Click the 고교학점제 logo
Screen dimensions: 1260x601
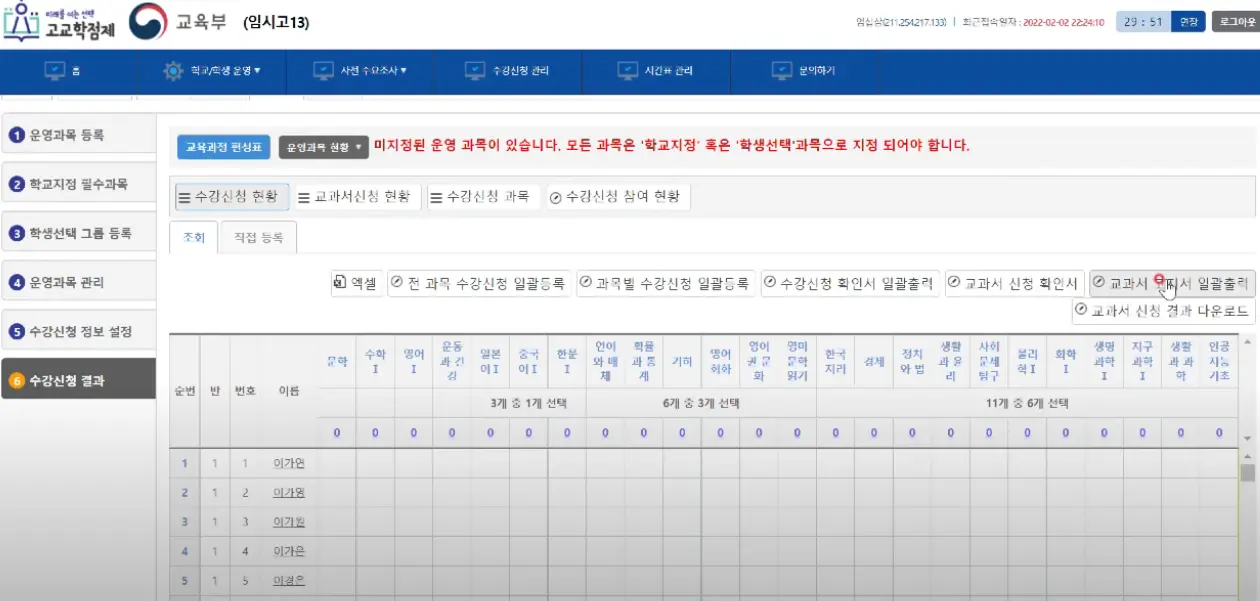click(x=58, y=21)
